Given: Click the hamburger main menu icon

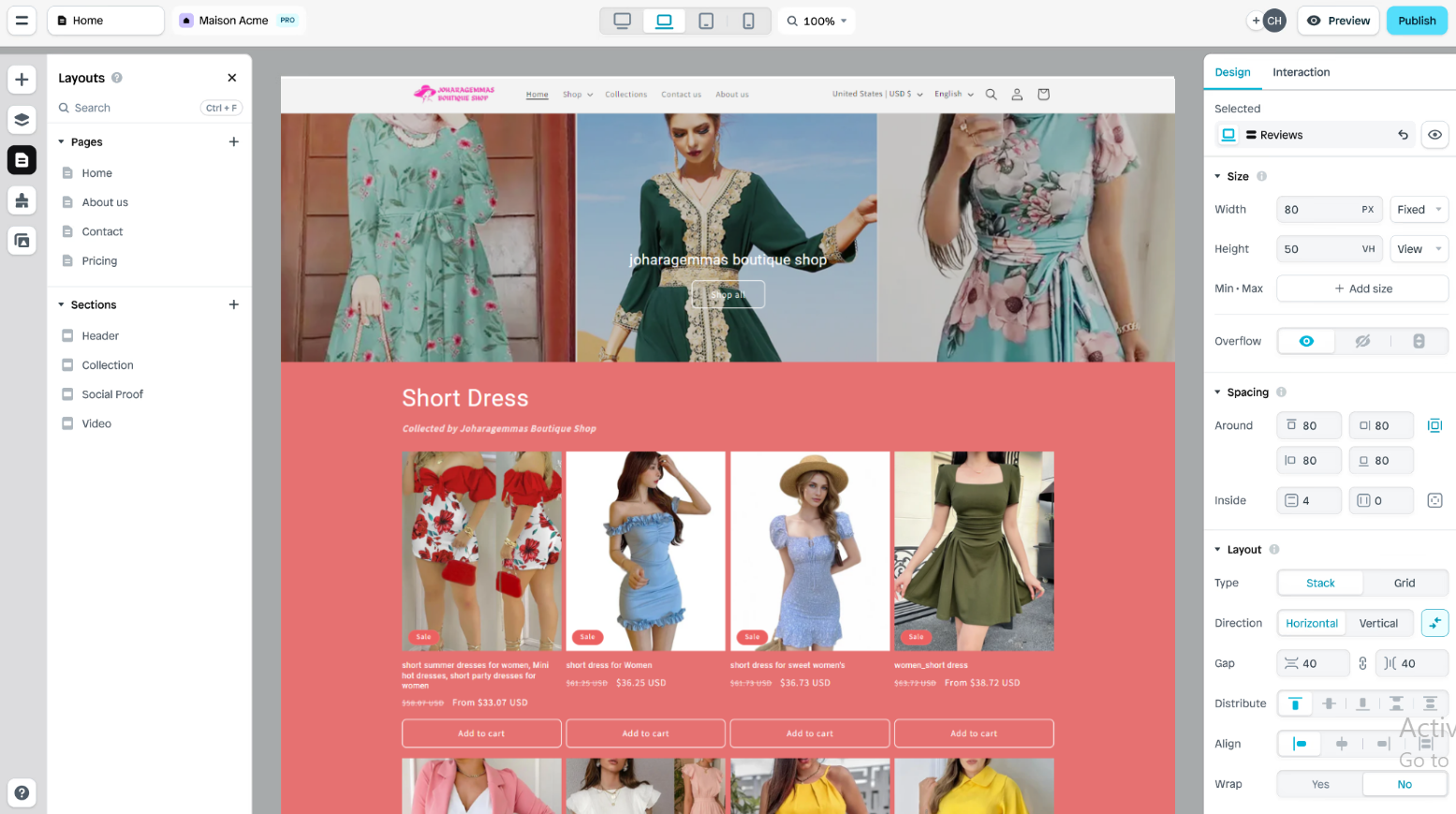Looking at the screenshot, I should [x=22, y=21].
